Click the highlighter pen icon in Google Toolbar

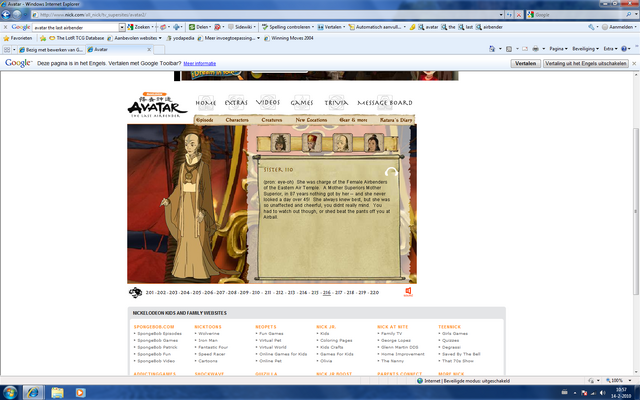pos(412,27)
